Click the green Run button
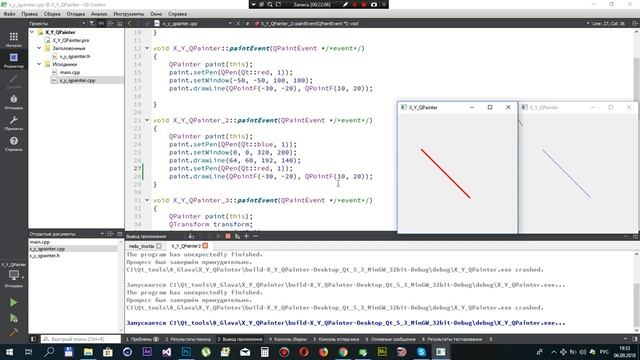The width and height of the screenshot is (640, 360). (x=13, y=302)
